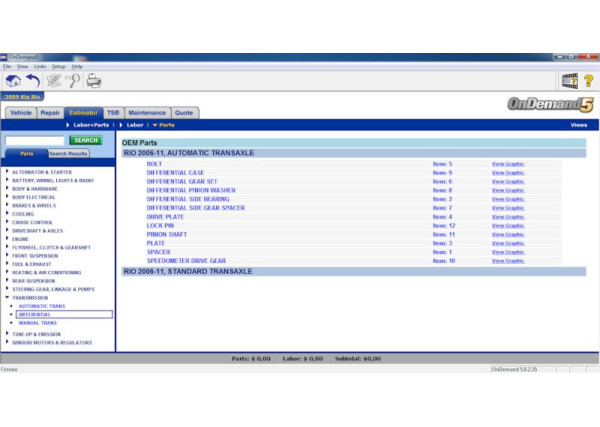Select Automatic Trans under Transmission
This screenshot has height=427, width=600.
coord(40,306)
